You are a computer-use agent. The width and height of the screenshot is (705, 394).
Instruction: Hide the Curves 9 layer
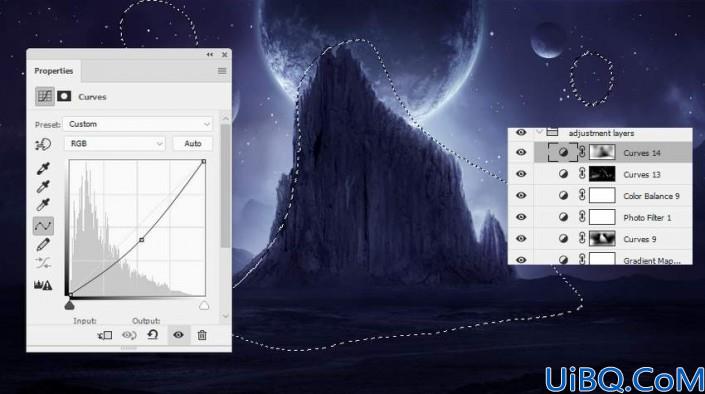521,239
